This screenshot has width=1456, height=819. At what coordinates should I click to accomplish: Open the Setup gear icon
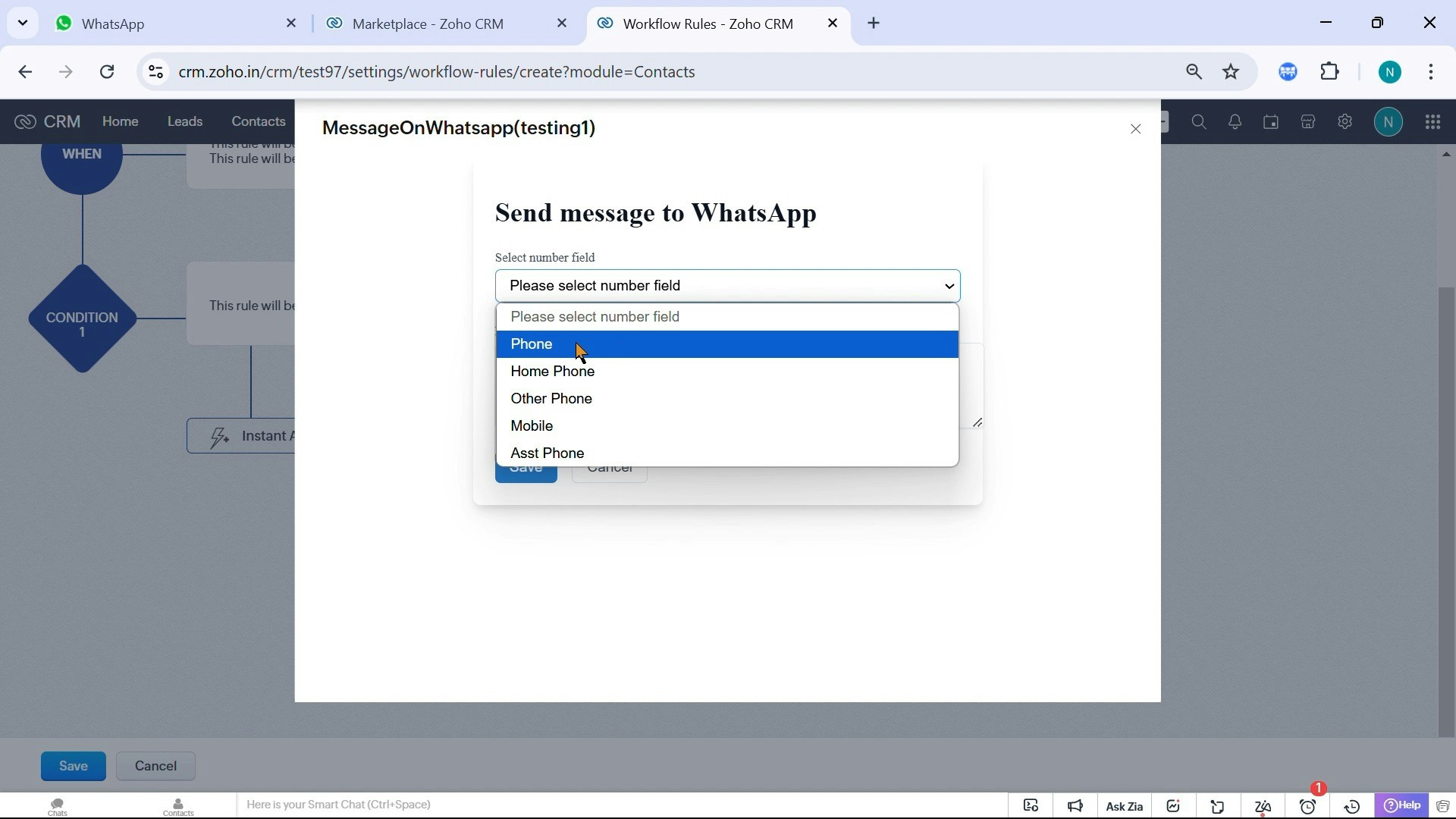click(x=1345, y=122)
